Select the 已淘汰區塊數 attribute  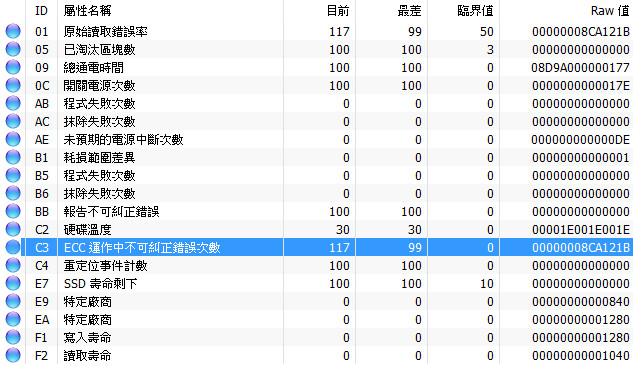99,50
